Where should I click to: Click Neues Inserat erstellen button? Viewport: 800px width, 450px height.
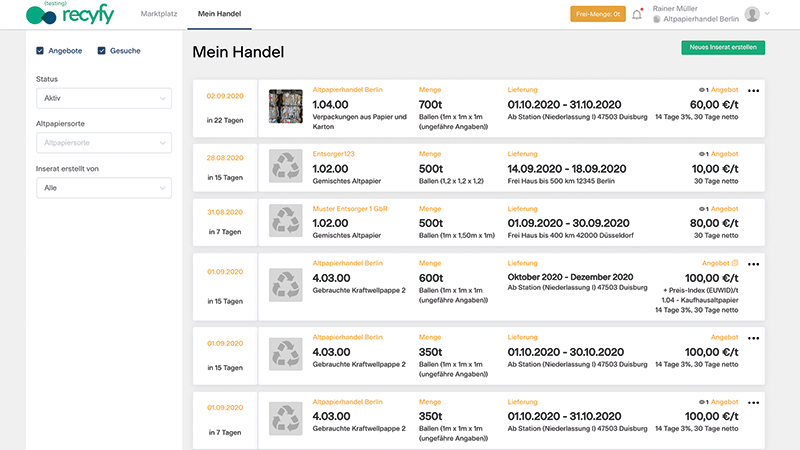(x=723, y=47)
